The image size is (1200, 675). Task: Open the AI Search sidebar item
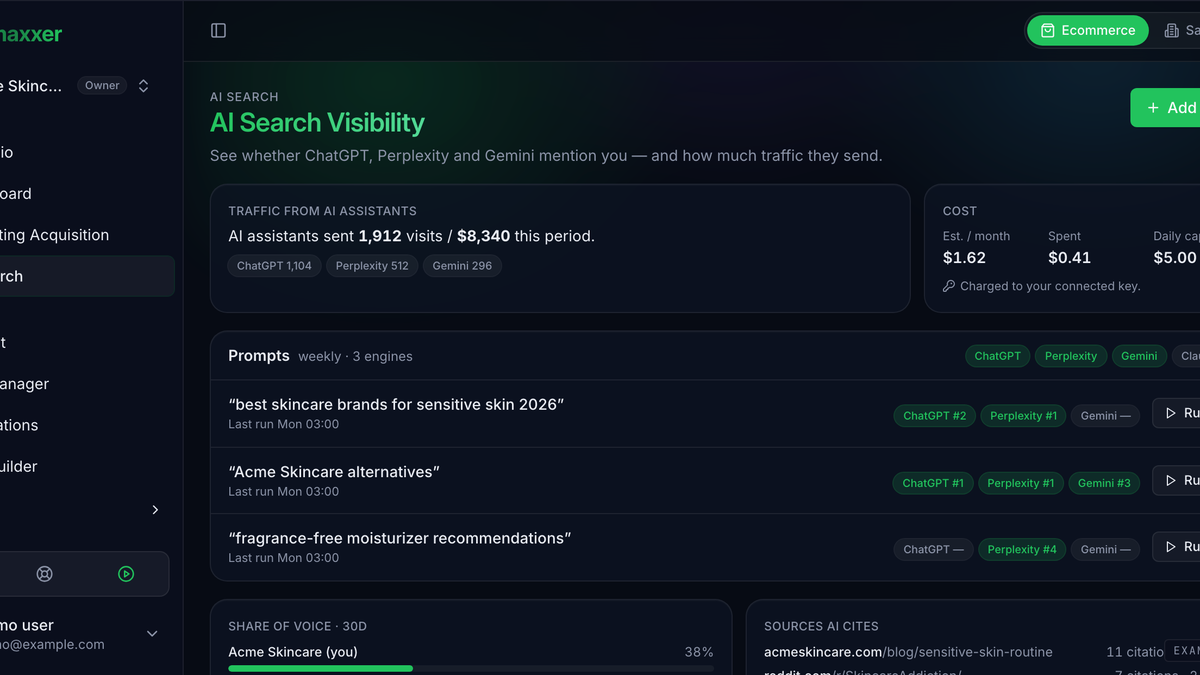click(85, 276)
